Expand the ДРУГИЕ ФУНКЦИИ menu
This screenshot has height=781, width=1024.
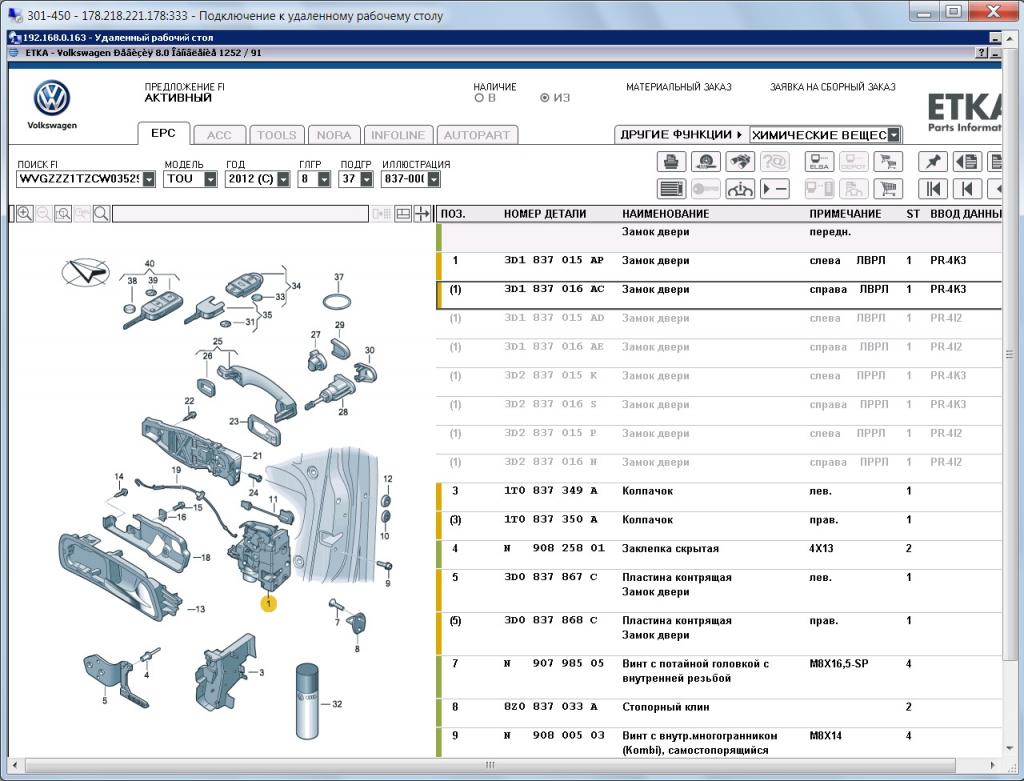click(681, 135)
